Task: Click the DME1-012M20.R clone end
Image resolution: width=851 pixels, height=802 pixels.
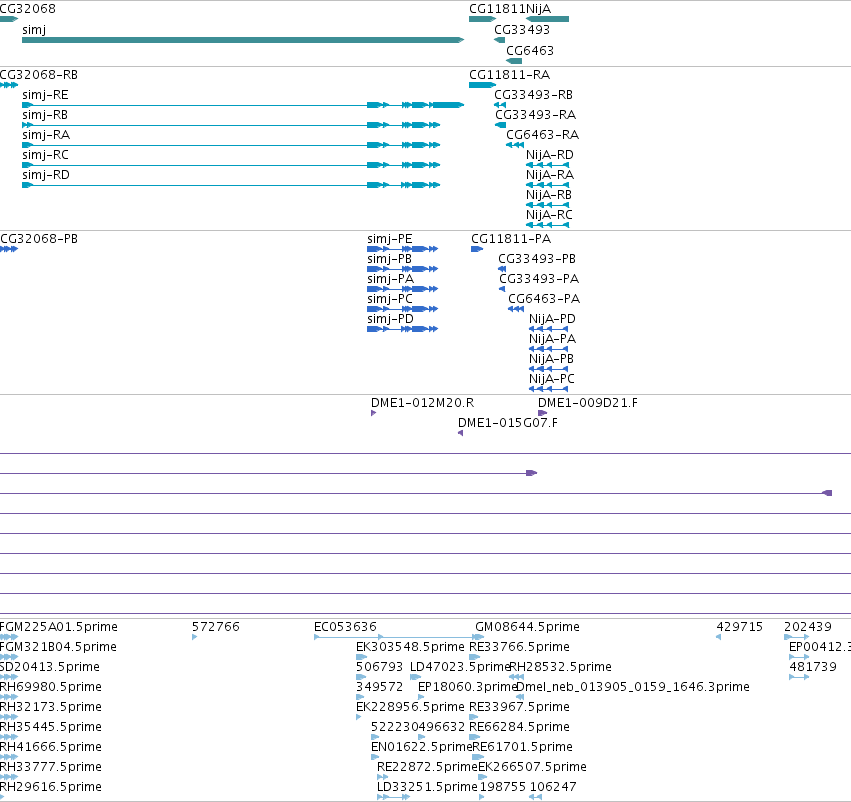Action: 373,413
